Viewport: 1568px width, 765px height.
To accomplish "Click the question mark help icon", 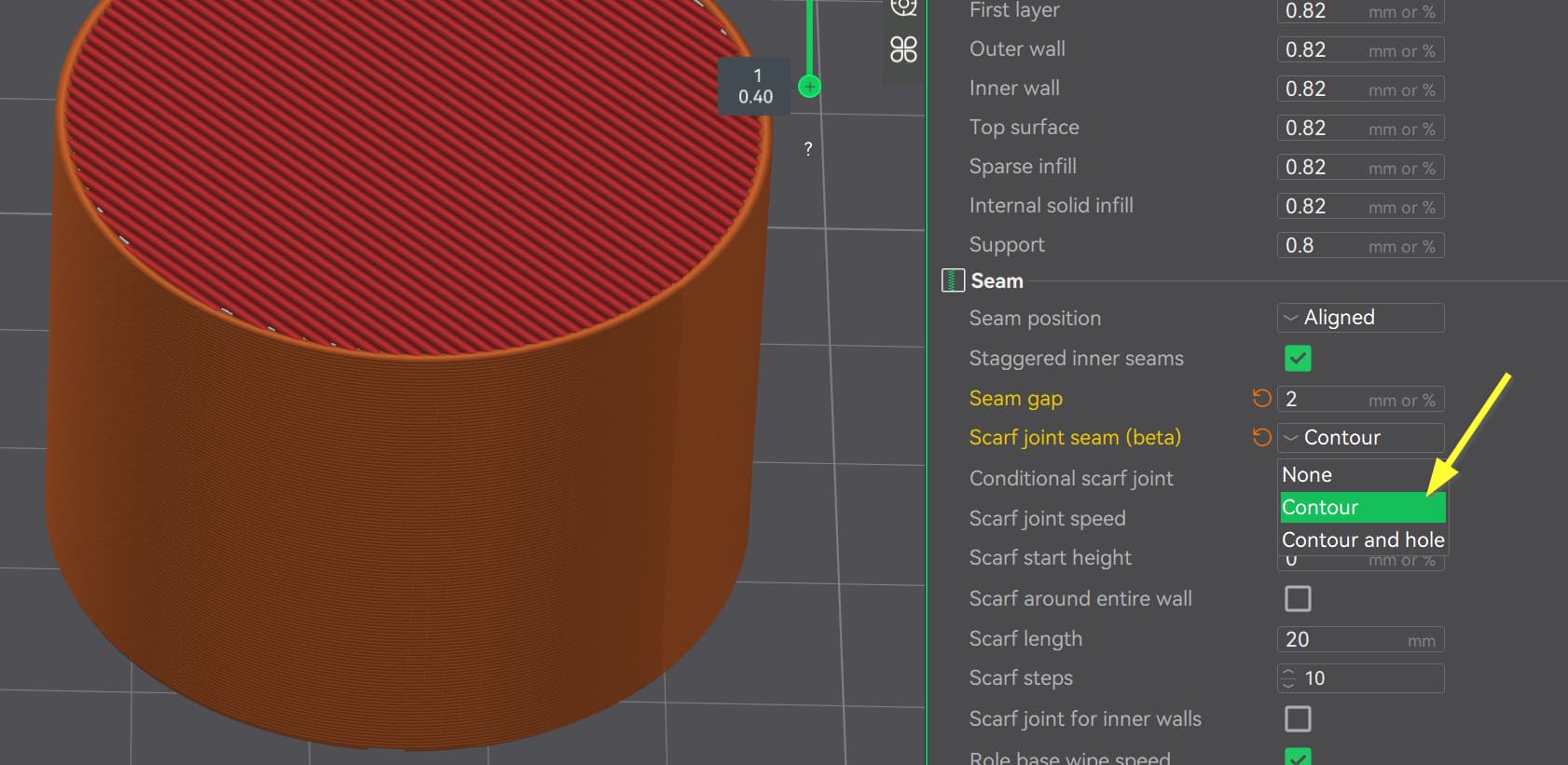I will 808,148.
